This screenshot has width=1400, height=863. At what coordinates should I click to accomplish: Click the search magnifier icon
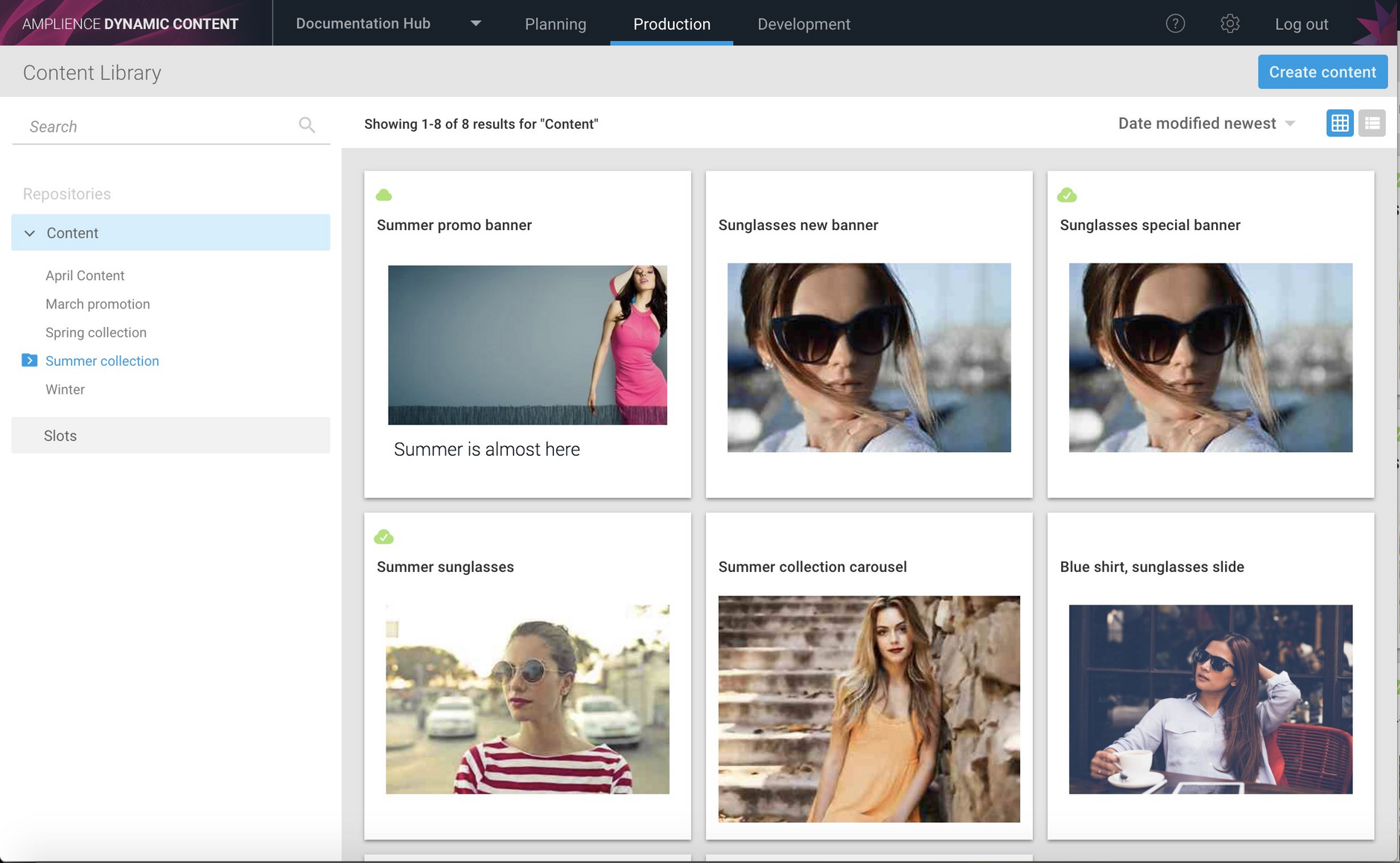point(307,124)
